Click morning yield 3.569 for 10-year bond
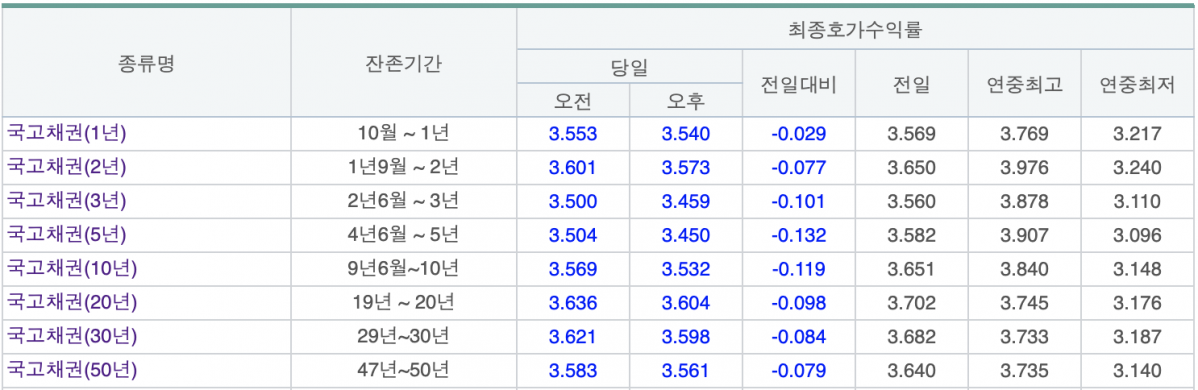 573,270
